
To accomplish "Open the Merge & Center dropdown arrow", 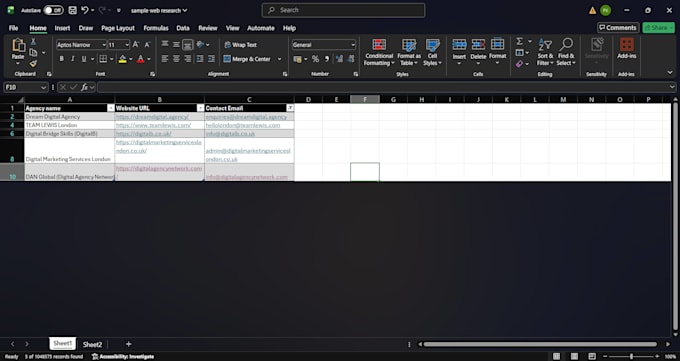I will point(279,59).
